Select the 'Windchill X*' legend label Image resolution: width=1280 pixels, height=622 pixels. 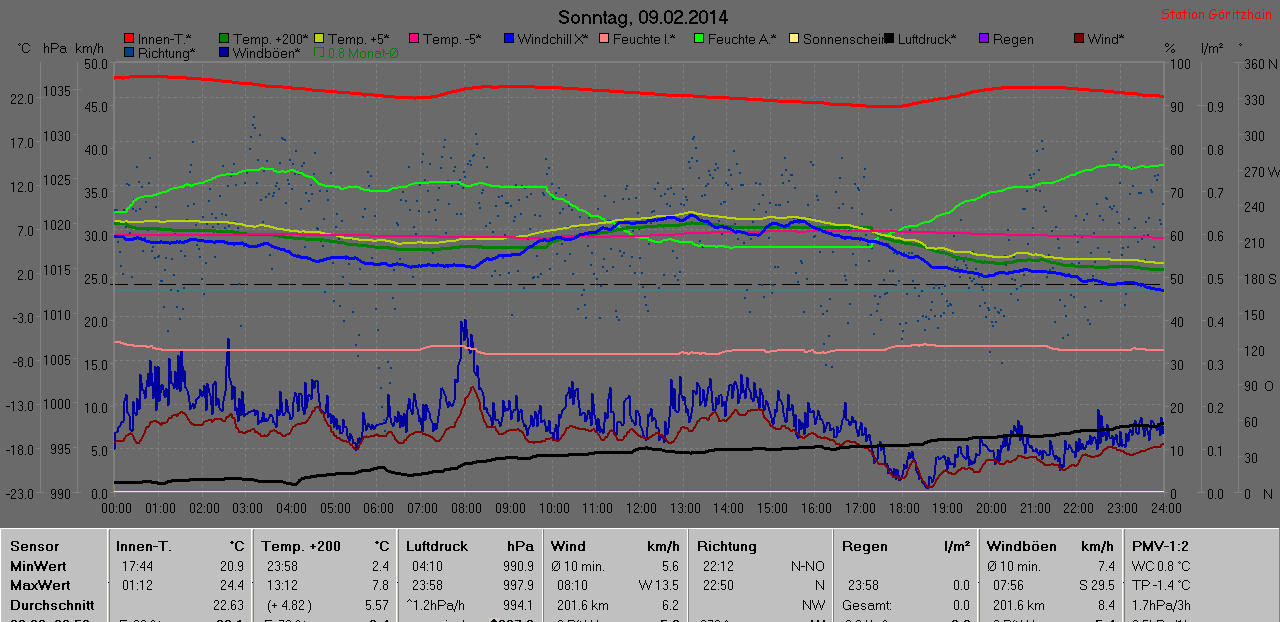[x=553, y=39]
